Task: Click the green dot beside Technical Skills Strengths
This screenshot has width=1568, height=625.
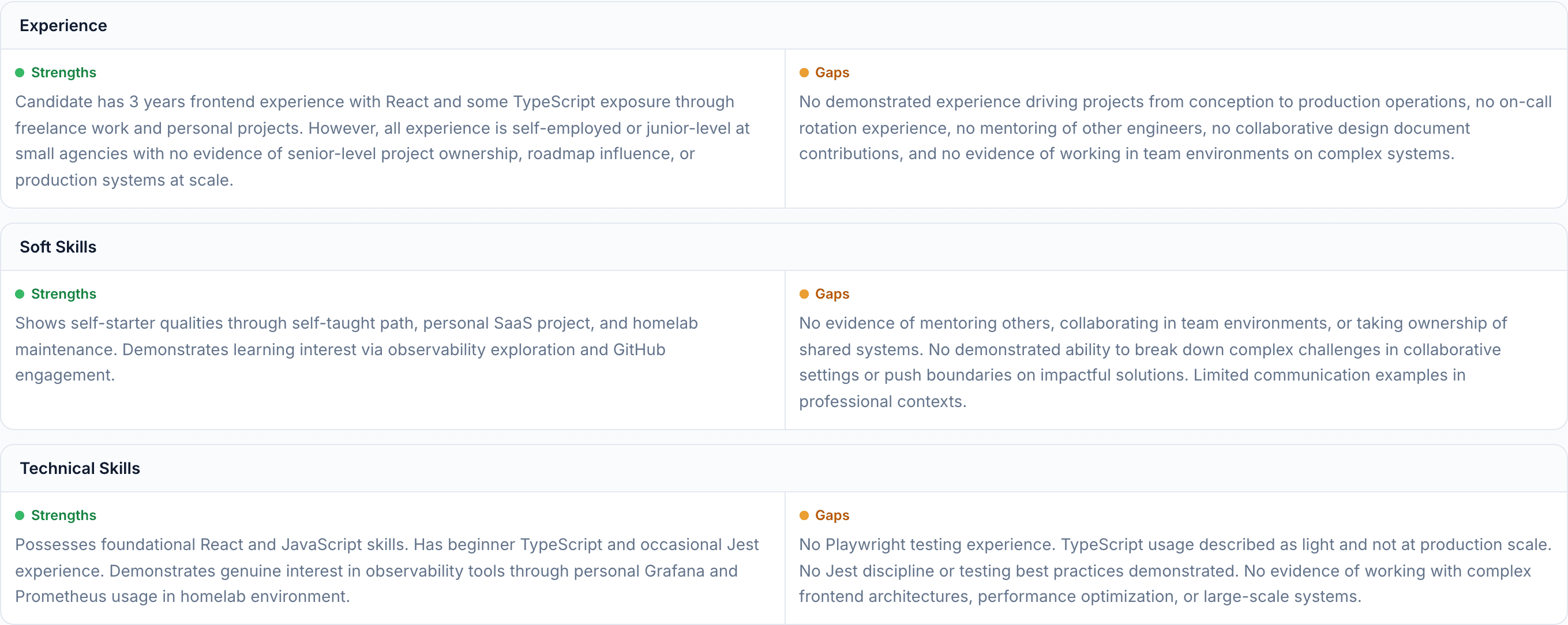Action: coord(20,515)
